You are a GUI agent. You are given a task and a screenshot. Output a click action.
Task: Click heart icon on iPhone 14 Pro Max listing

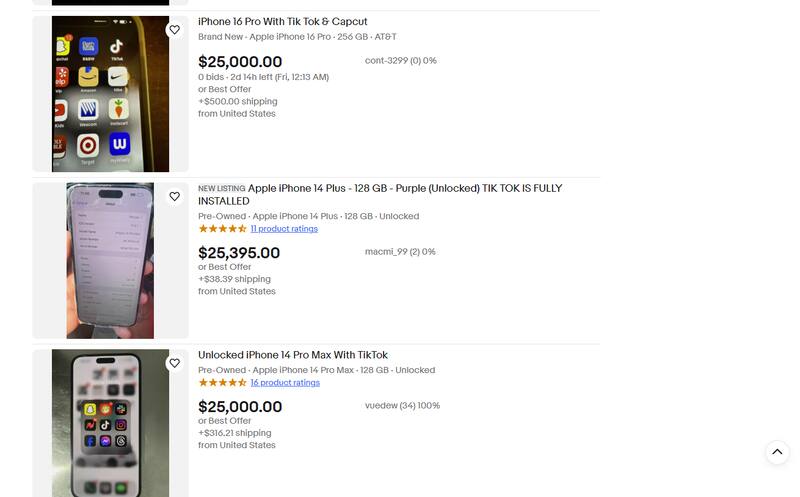coord(174,364)
